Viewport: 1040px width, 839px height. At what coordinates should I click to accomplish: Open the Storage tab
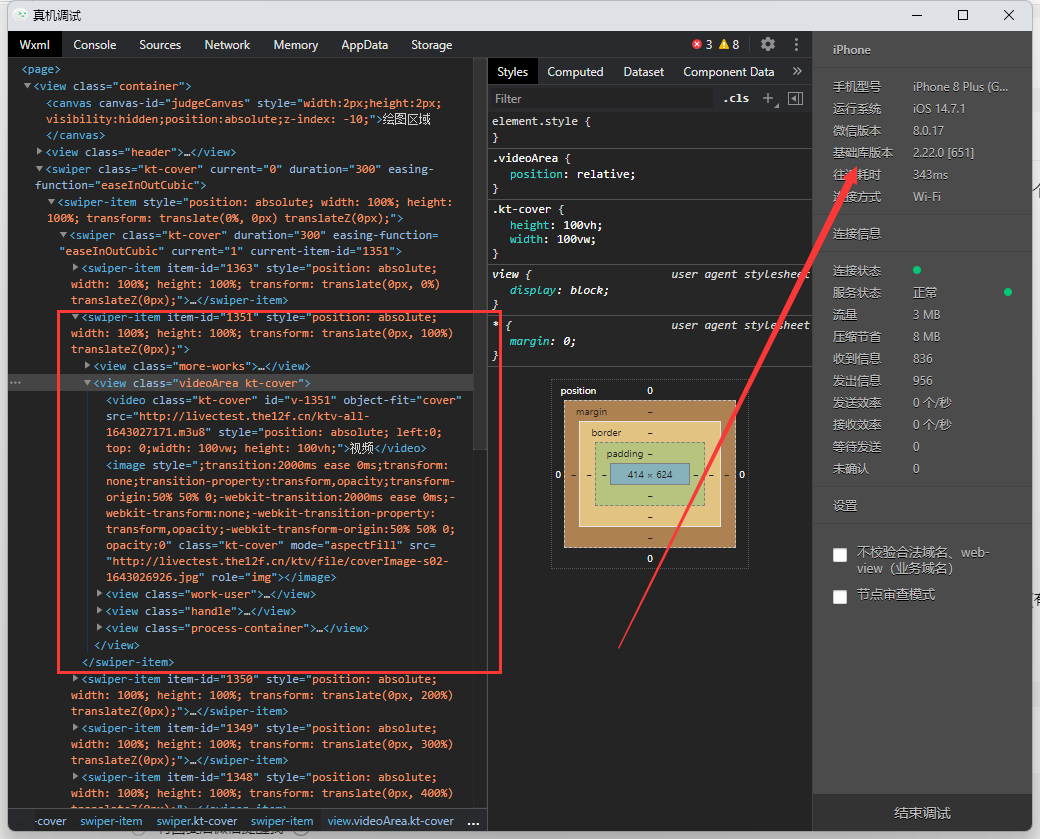(x=432, y=44)
